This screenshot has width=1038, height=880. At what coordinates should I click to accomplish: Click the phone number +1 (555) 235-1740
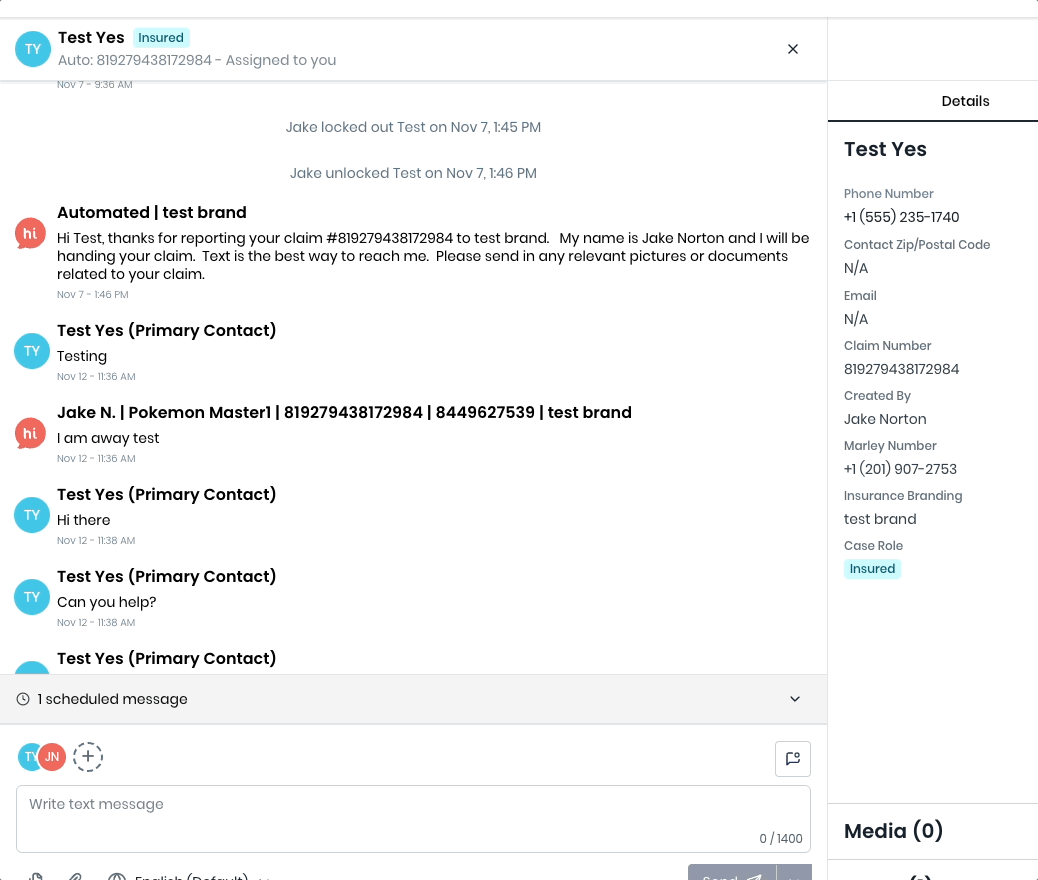901,217
